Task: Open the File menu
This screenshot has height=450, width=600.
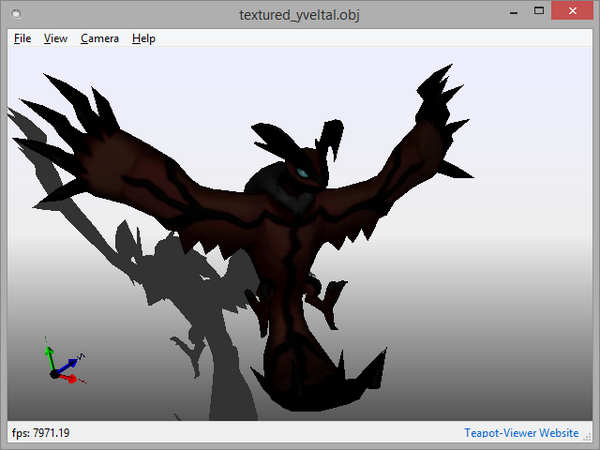Action: pyautogui.click(x=23, y=39)
